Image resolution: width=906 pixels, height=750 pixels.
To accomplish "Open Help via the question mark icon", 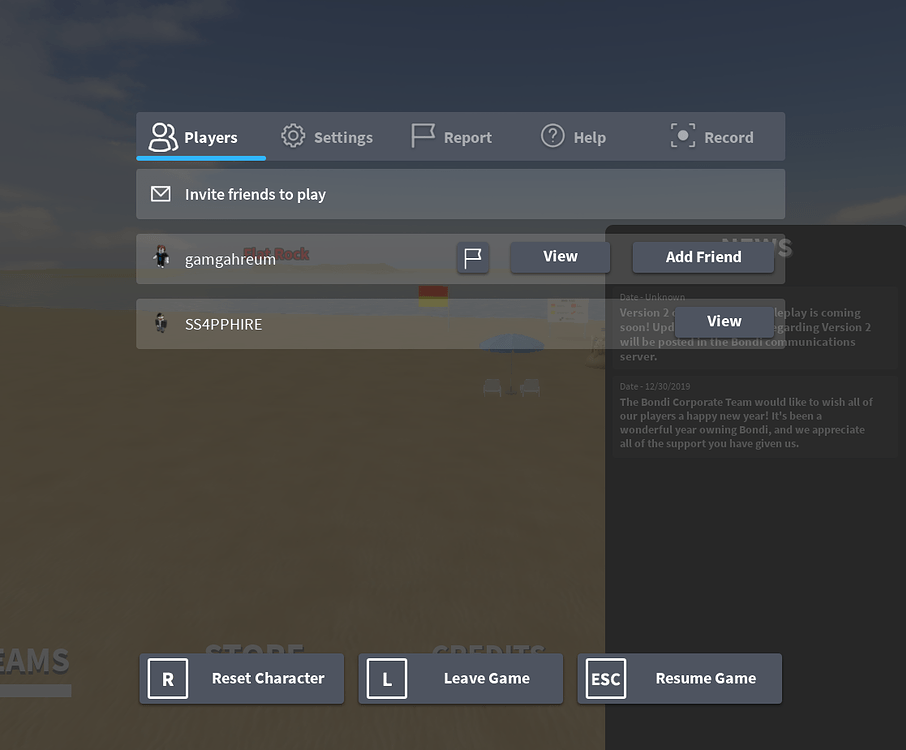I will pos(552,136).
